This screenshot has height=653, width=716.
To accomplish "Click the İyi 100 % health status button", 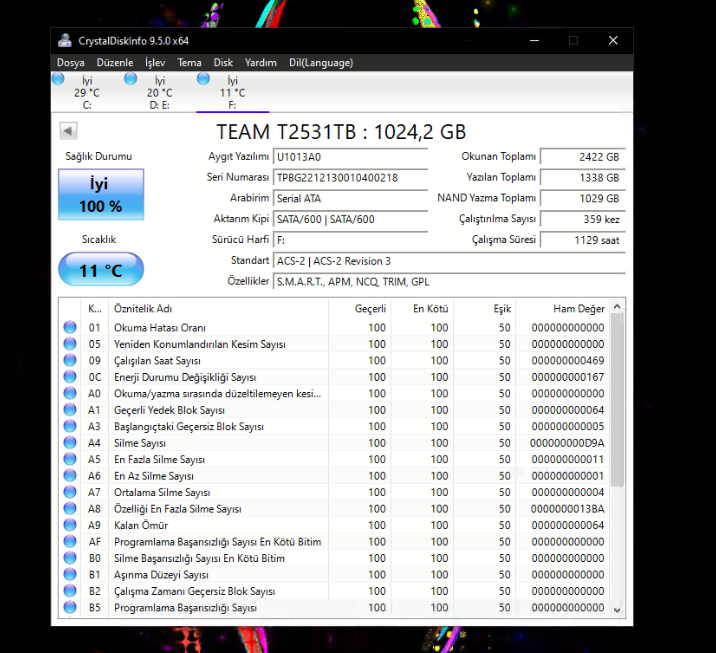I will [101, 195].
